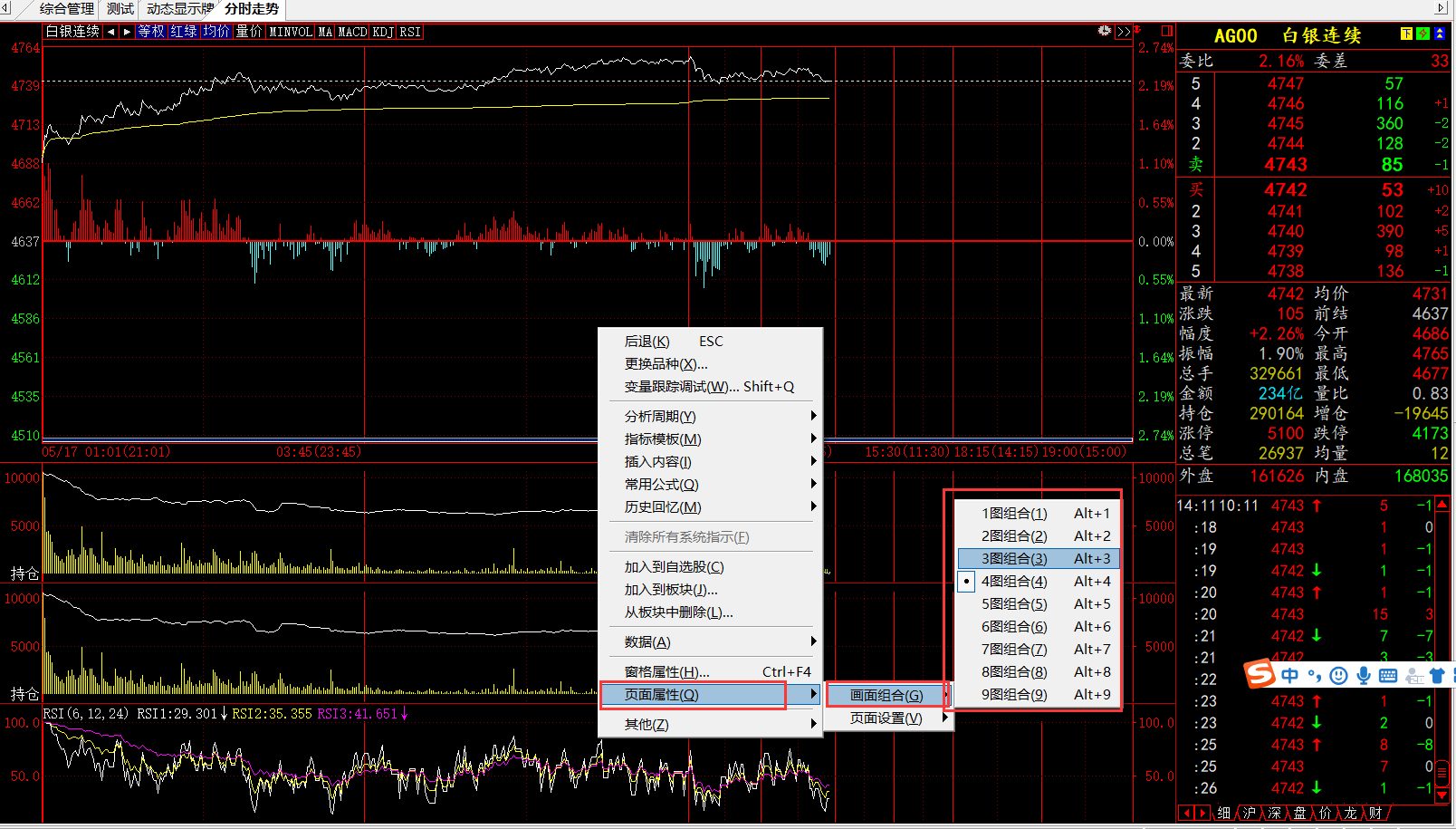The height and width of the screenshot is (829, 1456).
Task: Expand 数据(A) submenu
Action: [x=711, y=641]
